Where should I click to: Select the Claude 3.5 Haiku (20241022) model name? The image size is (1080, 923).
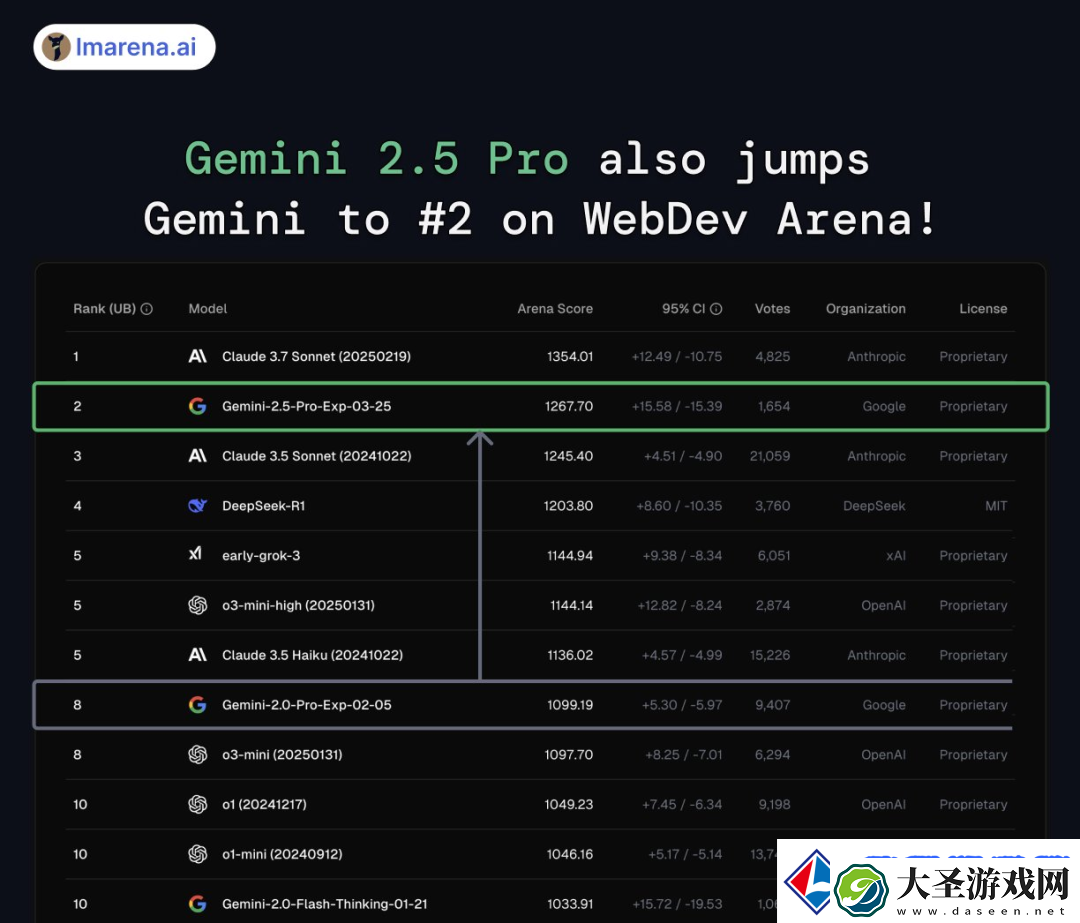click(313, 655)
